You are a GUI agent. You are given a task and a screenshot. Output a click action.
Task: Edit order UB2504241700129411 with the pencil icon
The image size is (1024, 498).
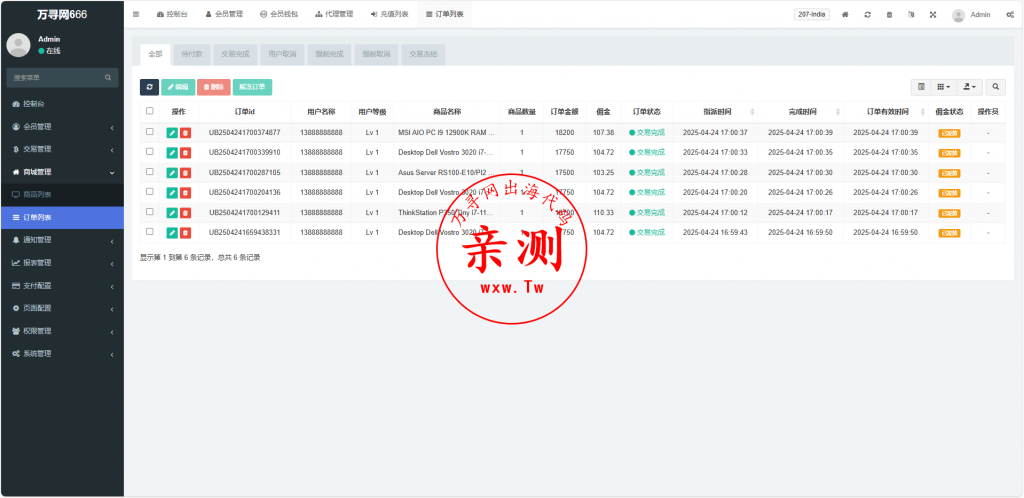(172, 213)
